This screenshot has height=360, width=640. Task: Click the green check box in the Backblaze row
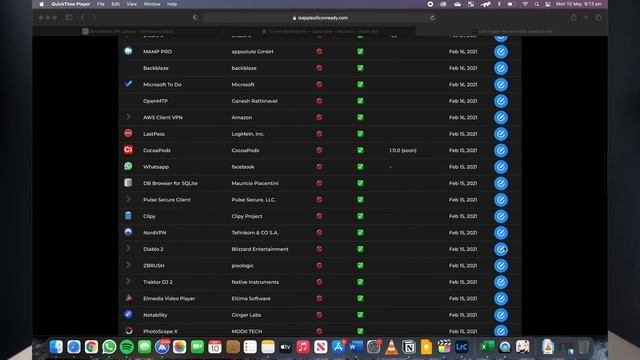click(360, 68)
